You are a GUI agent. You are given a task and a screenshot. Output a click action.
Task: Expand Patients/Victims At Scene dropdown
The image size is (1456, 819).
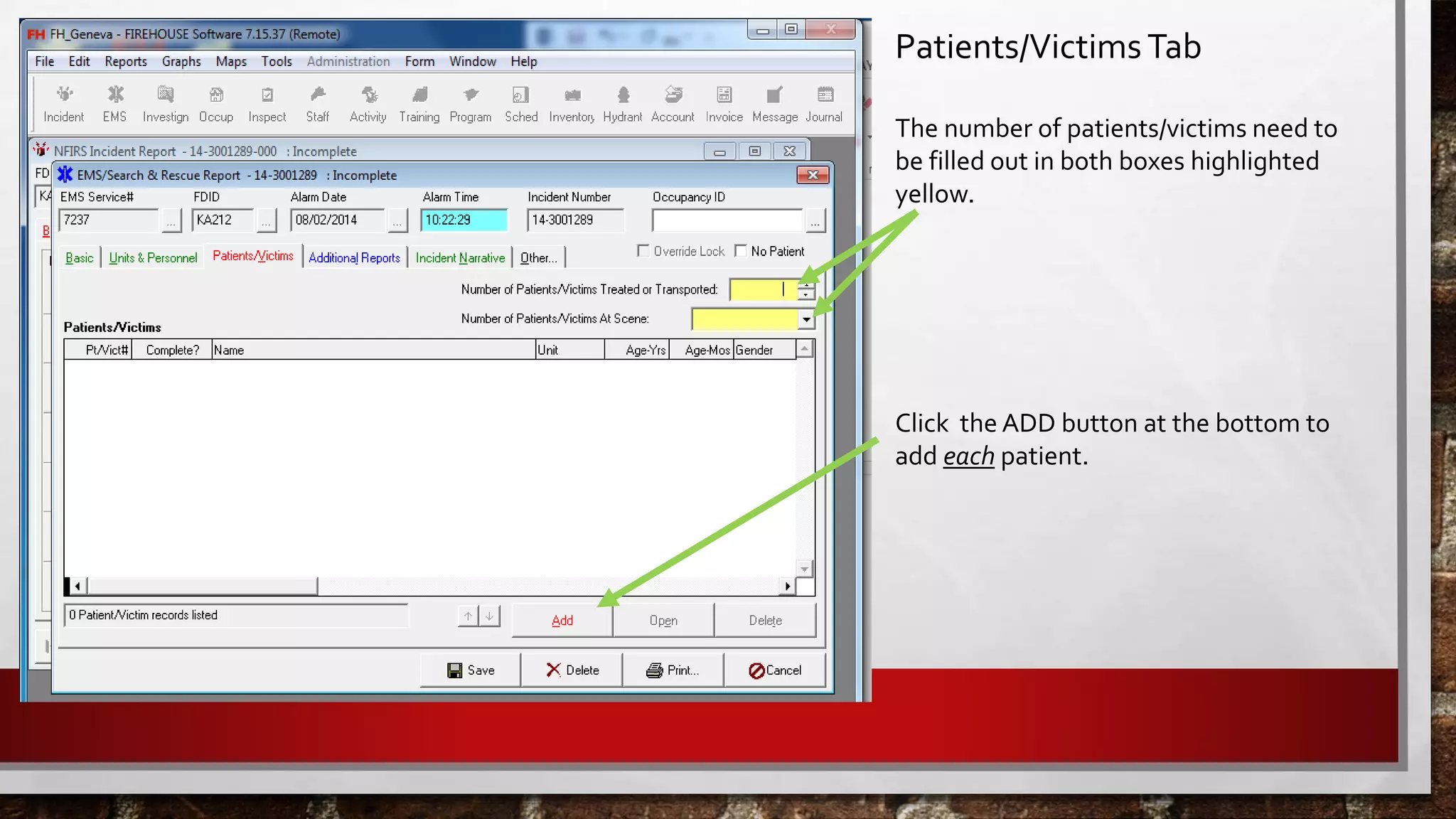[806, 320]
